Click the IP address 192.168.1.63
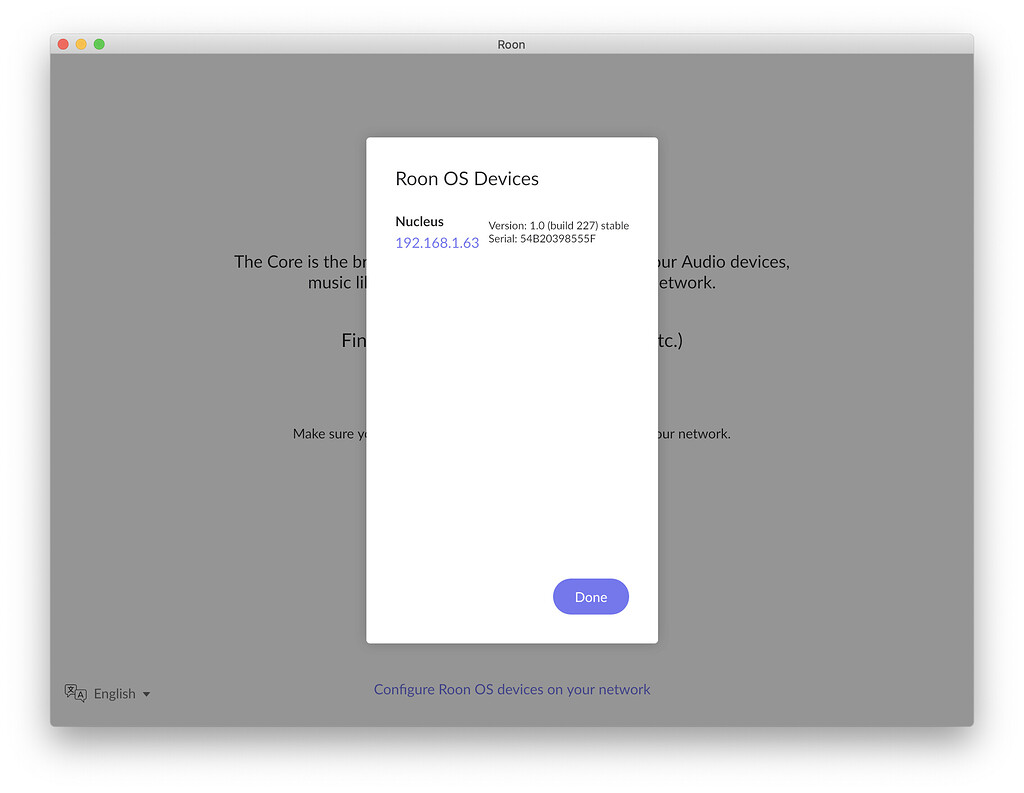 pos(437,242)
